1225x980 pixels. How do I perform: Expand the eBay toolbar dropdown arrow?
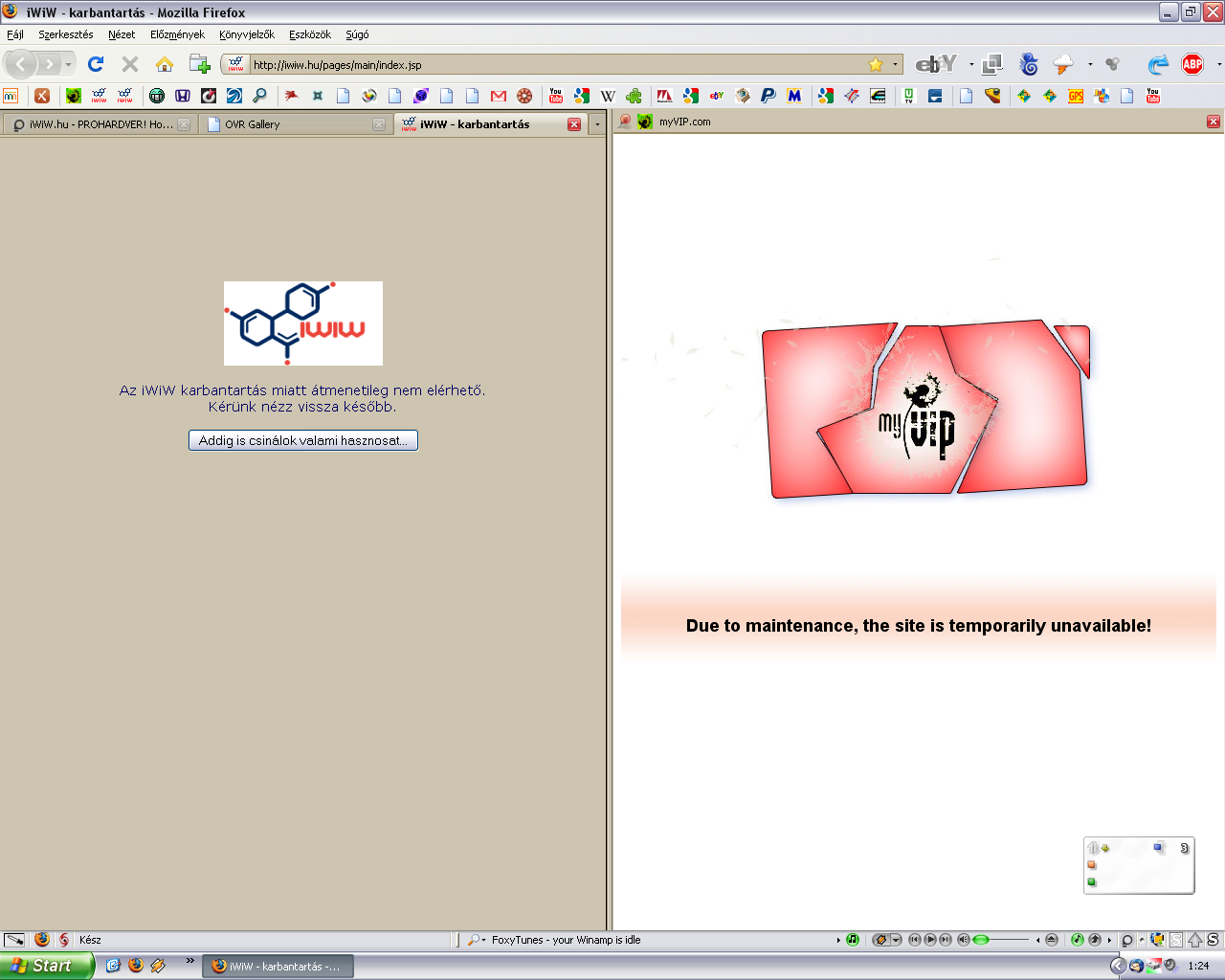971,64
